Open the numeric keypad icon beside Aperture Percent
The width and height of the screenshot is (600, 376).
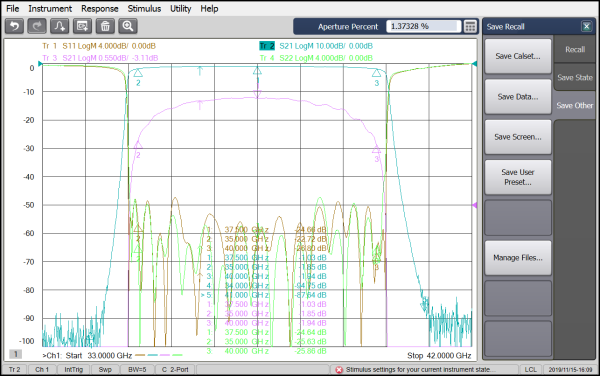[470, 26]
